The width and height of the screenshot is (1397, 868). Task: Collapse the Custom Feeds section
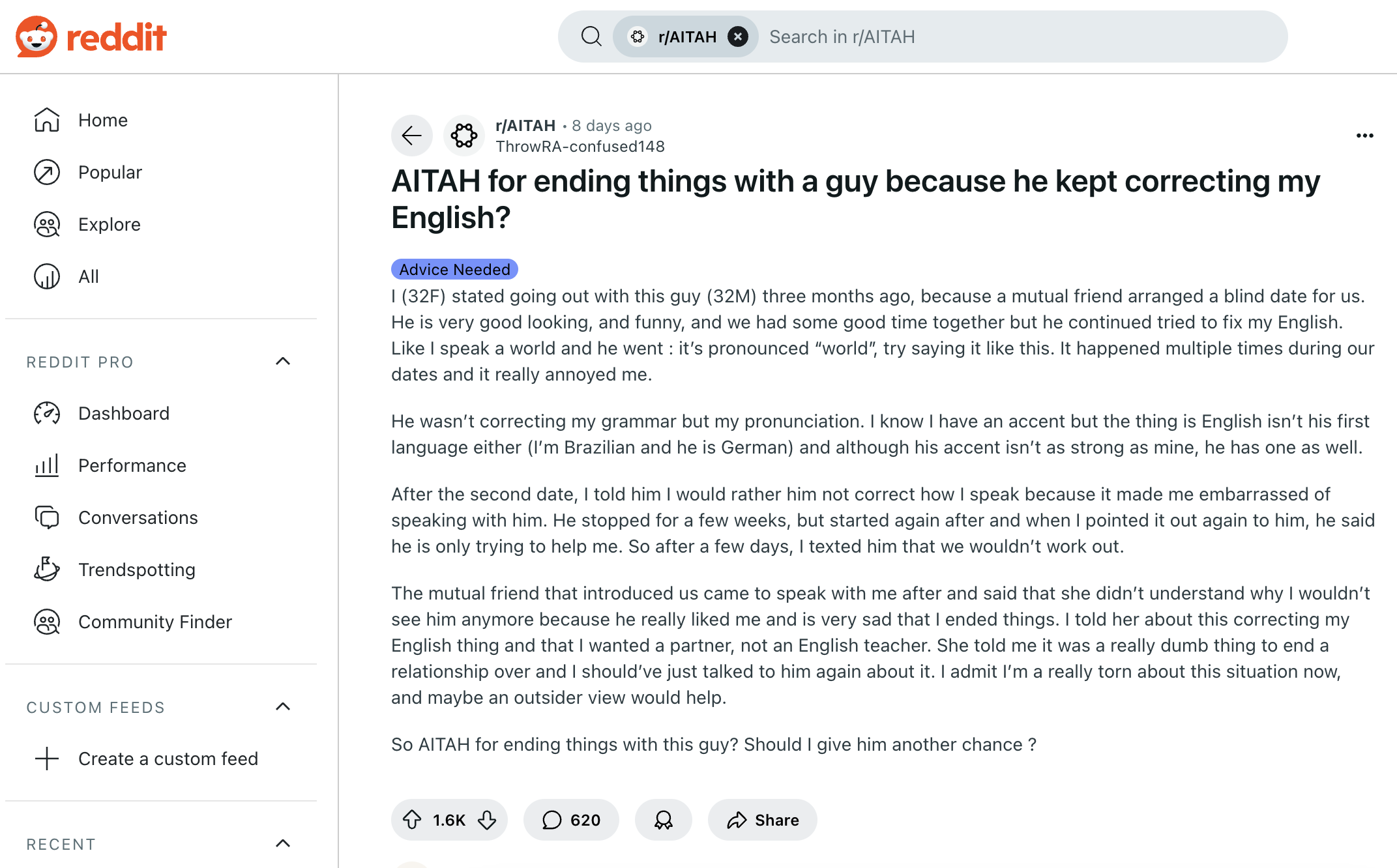pyautogui.click(x=283, y=706)
